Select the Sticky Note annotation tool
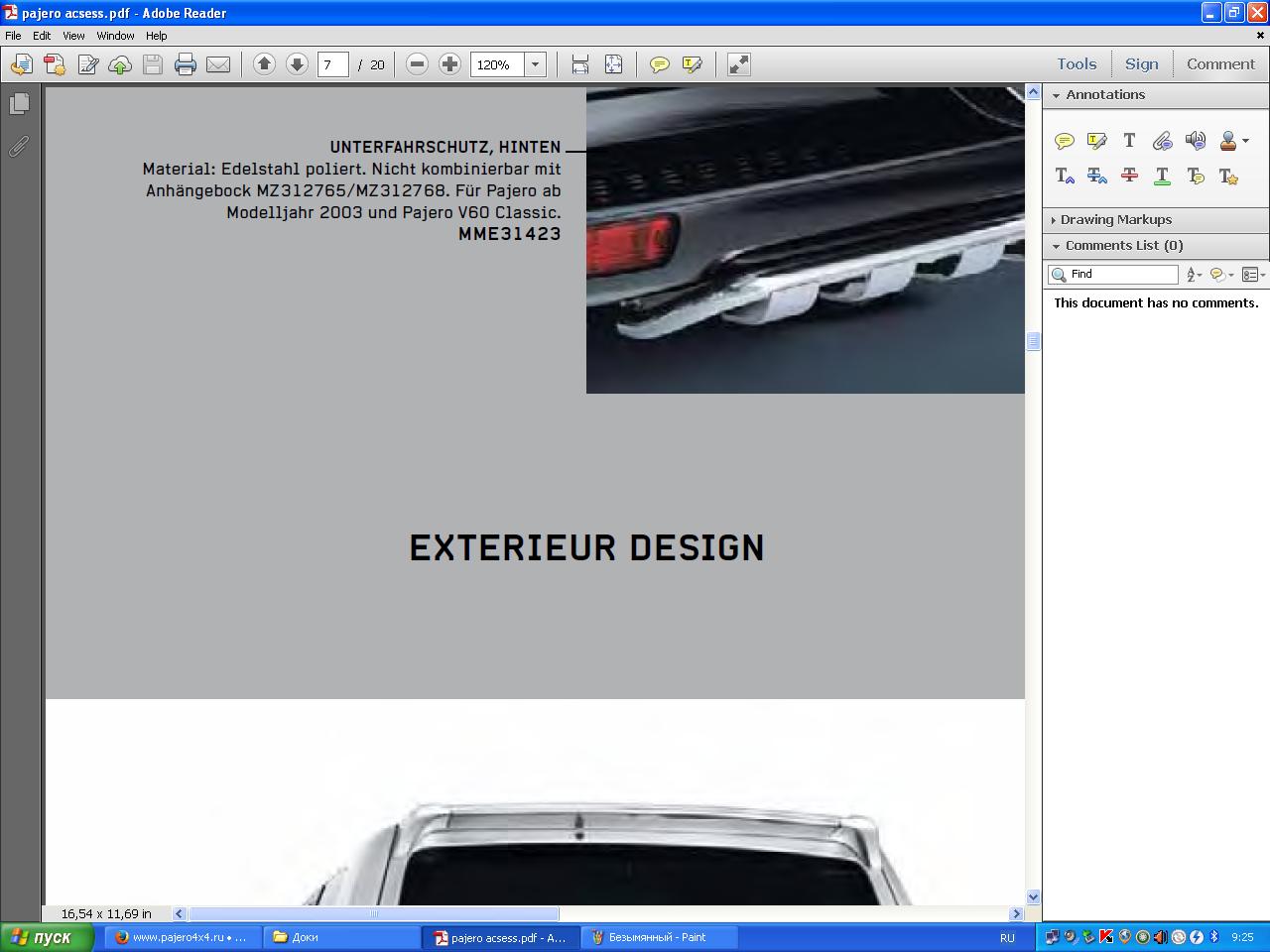 click(x=1064, y=141)
